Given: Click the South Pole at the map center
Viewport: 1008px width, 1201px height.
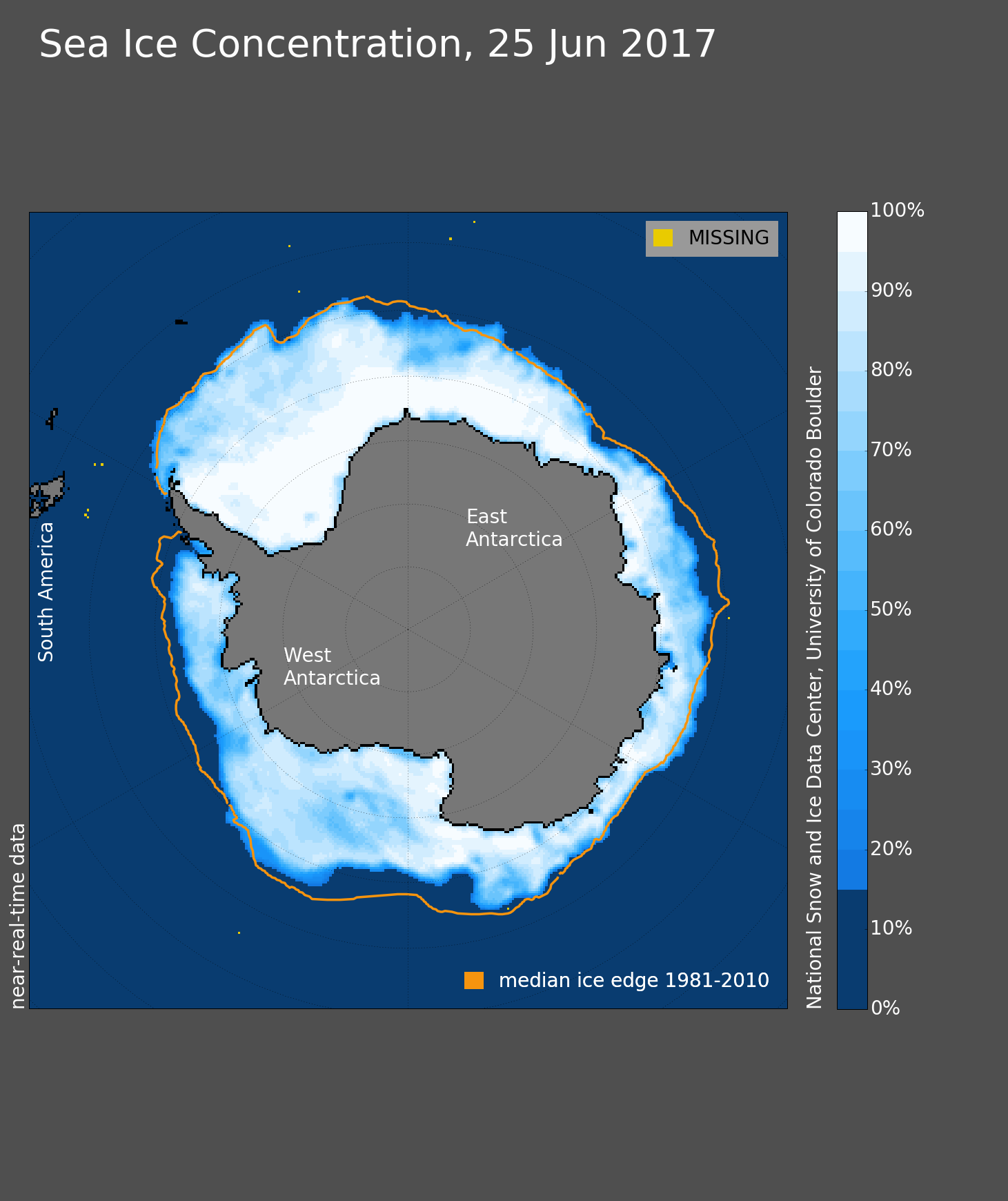Looking at the screenshot, I should 408,629.
